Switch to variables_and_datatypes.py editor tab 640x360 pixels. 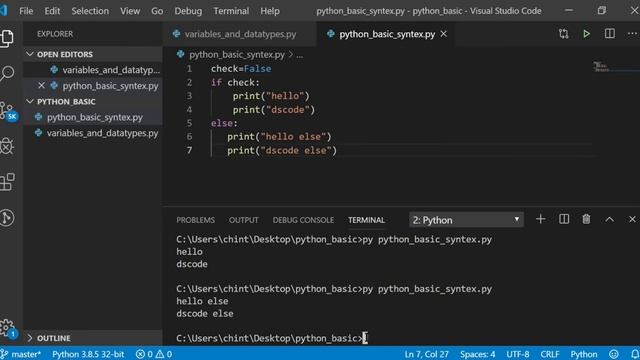coord(240,34)
